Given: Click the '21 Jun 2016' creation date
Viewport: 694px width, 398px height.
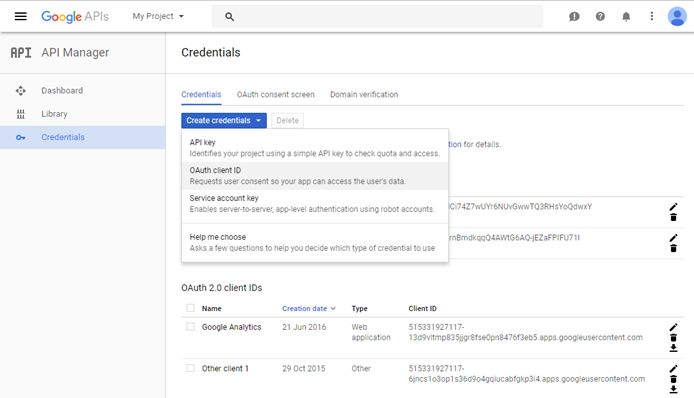Looking at the screenshot, I should (304, 327).
